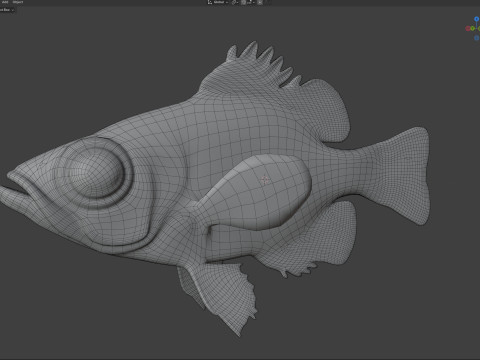Open the Select Box tool dropdown
The height and width of the screenshot is (360, 480).
coord(7,10)
